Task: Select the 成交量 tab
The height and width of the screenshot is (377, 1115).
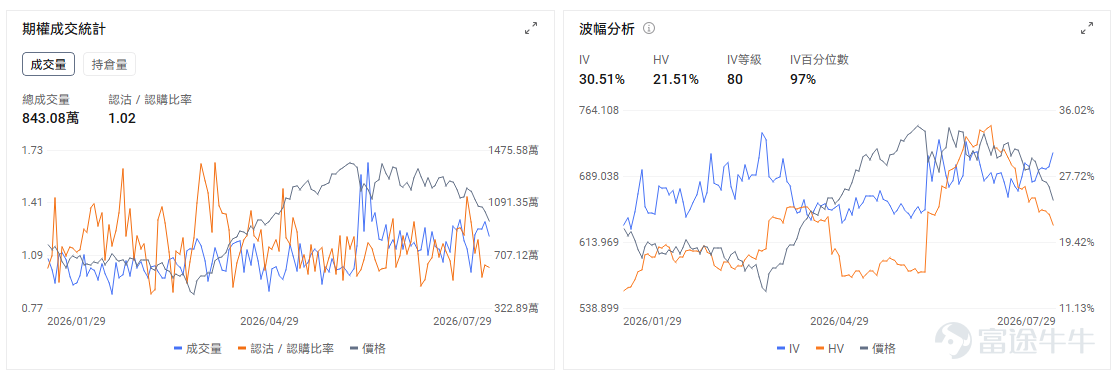Action: pos(48,64)
